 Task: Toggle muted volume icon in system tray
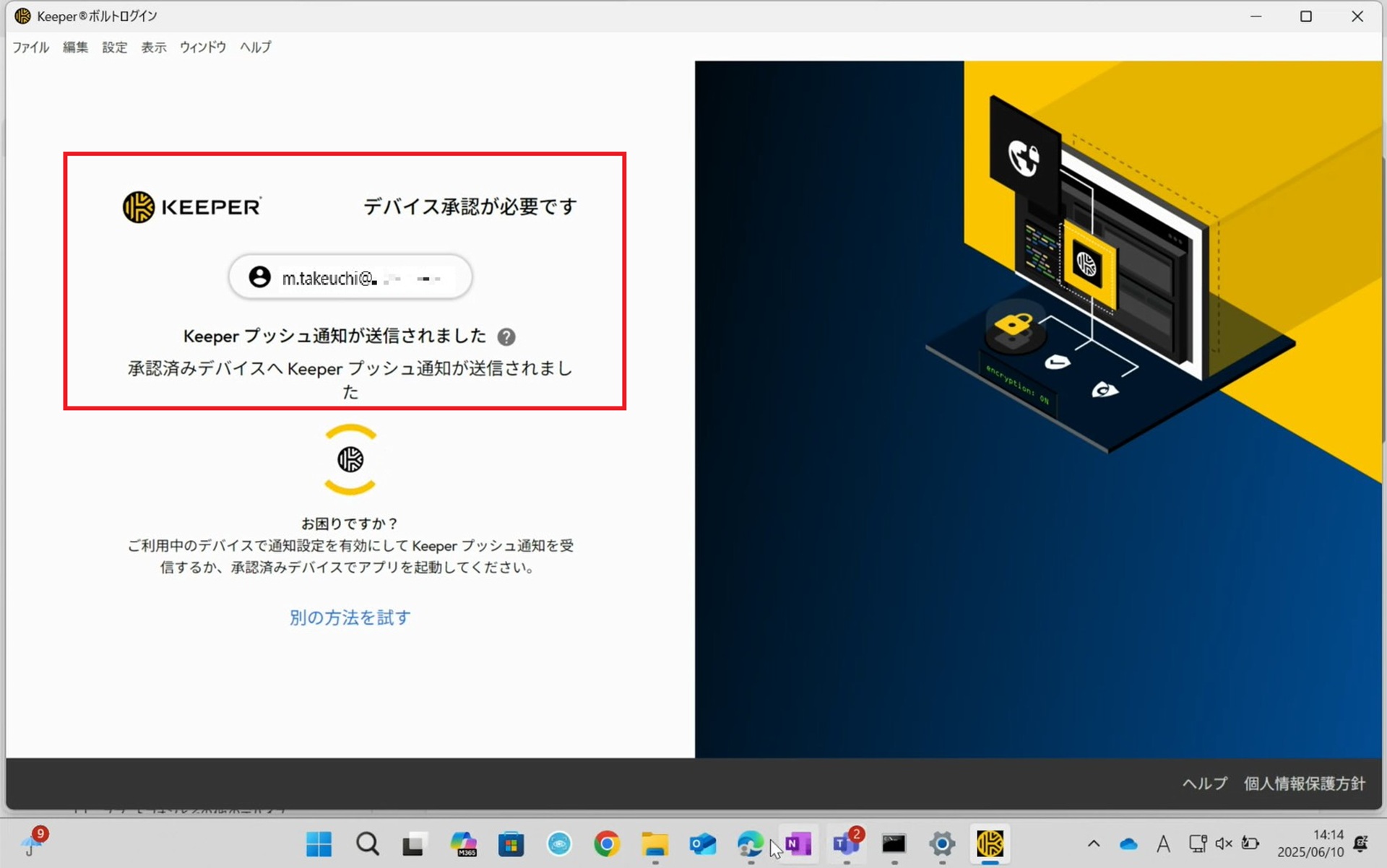(1223, 843)
